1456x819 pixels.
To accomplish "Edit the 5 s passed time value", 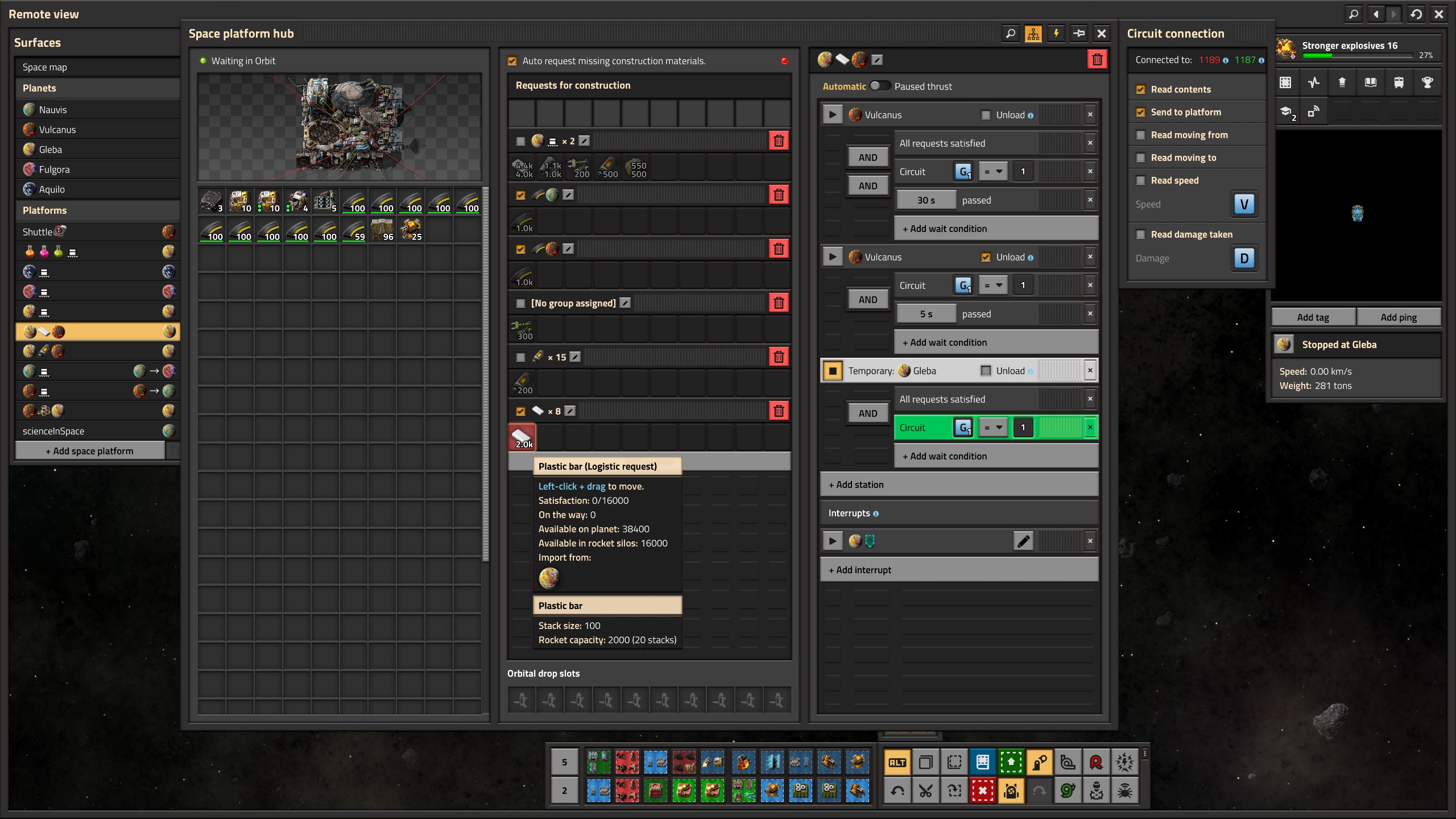I will click(x=926, y=314).
